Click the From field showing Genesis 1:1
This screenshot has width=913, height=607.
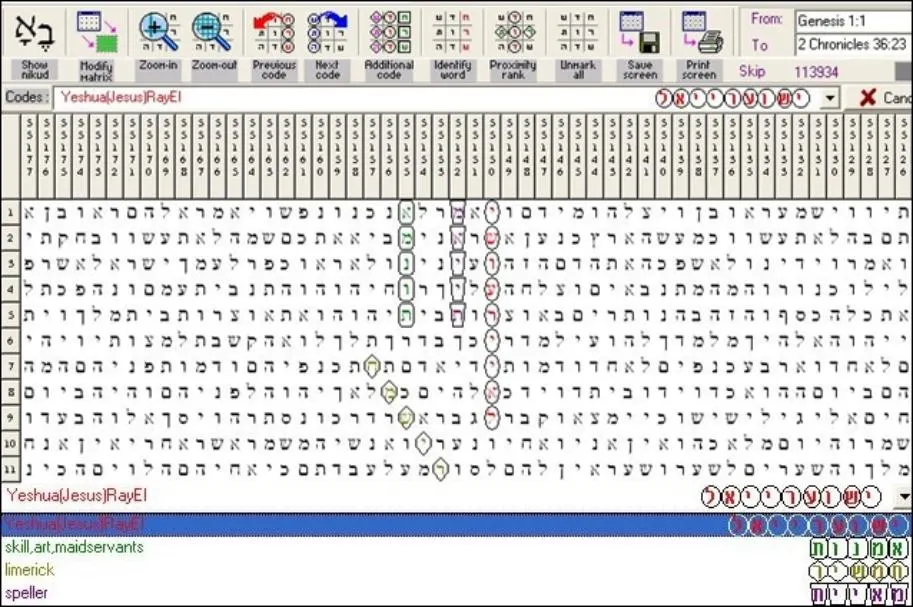[854, 21]
